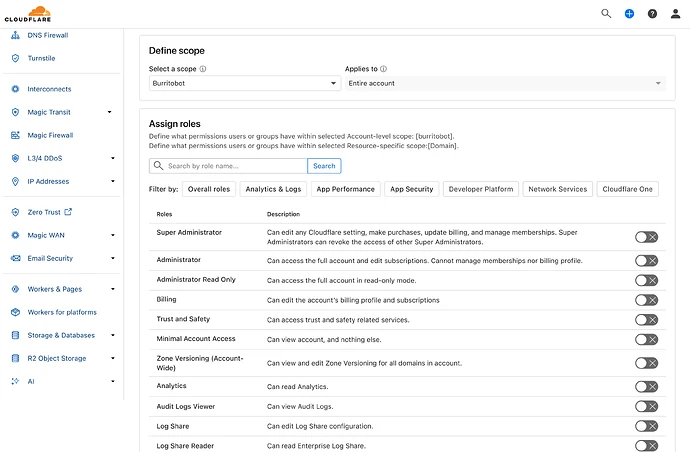Click the Interconnects sidebar icon
Viewport: 690px width, 452px height.
15,89
